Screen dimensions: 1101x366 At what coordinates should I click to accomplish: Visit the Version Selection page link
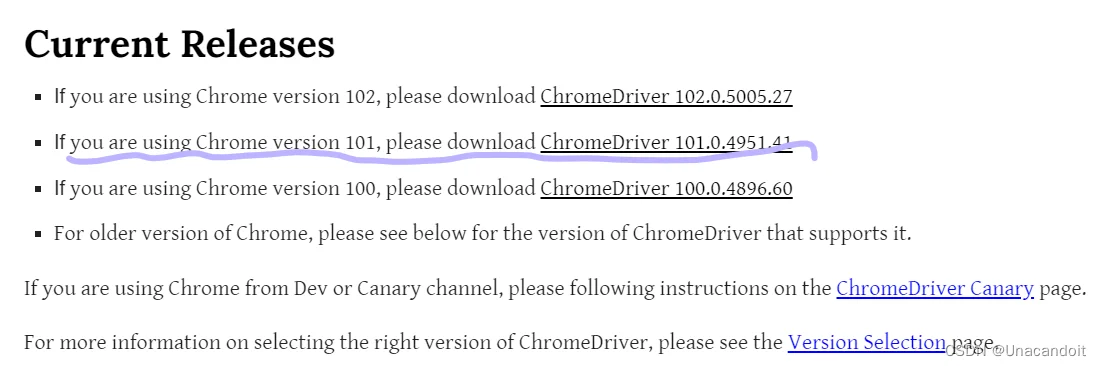[x=866, y=342]
